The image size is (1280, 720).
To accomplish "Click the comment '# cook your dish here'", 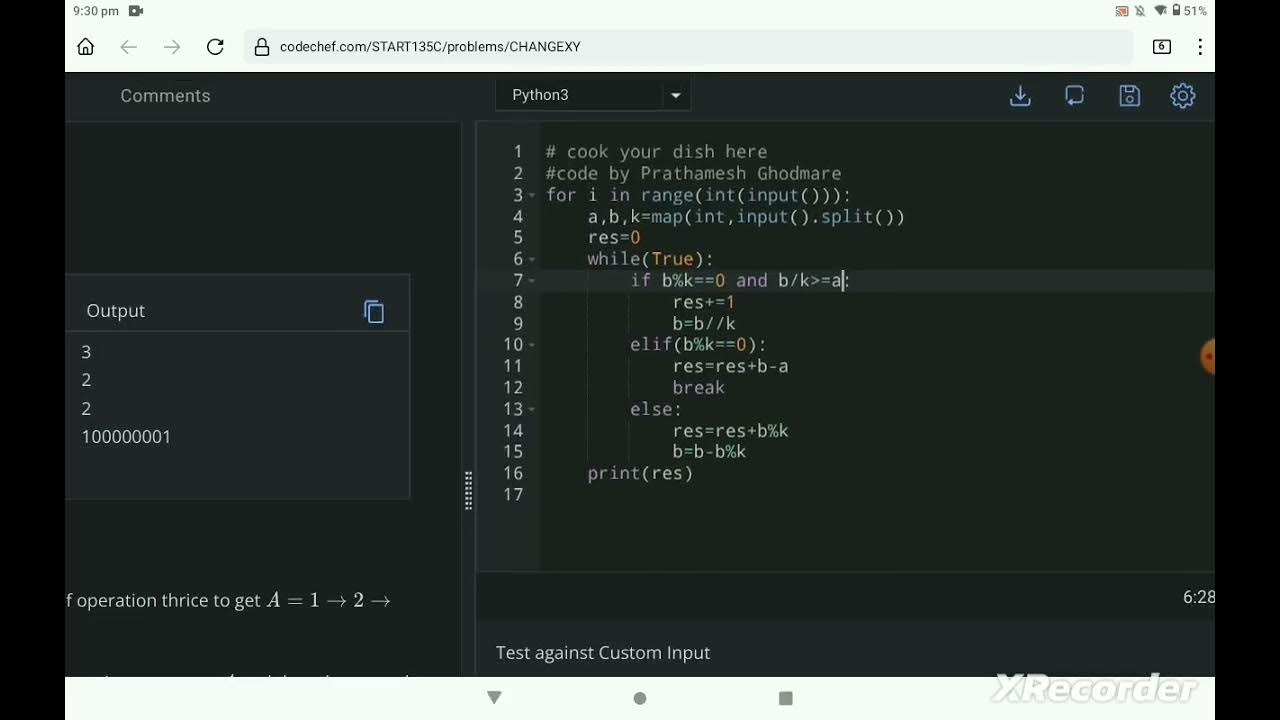I will 656,152.
